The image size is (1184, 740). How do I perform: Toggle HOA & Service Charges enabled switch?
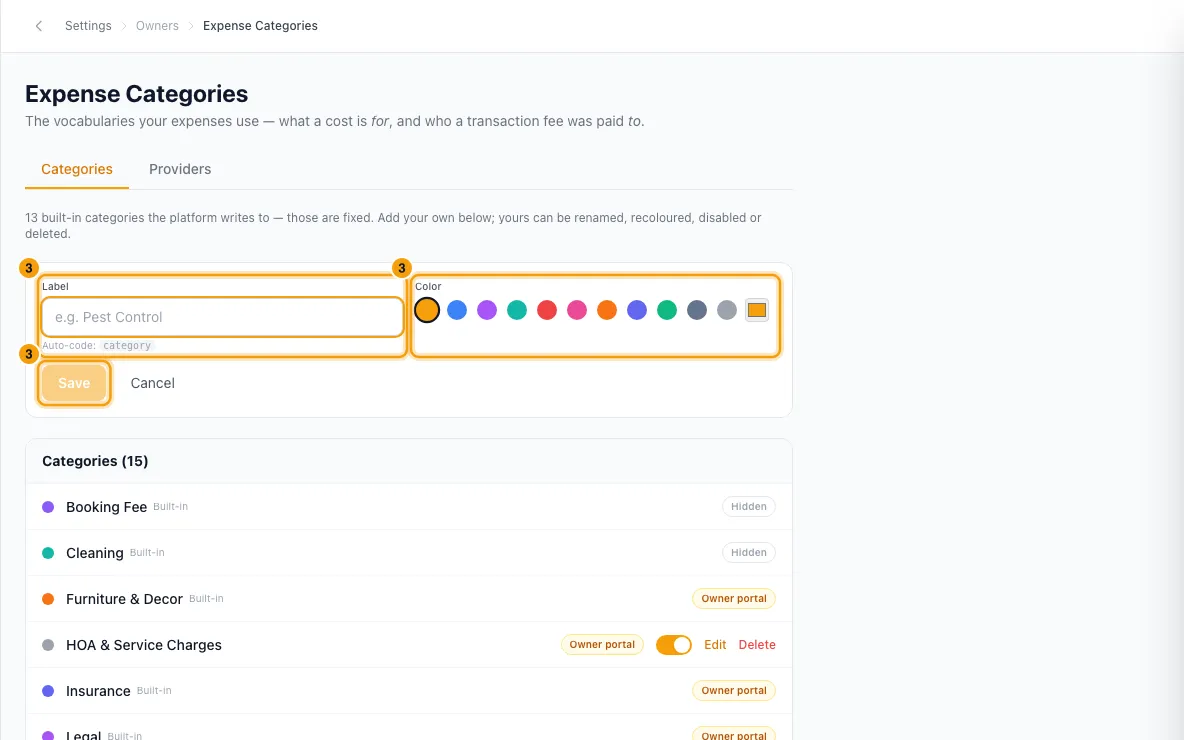pyautogui.click(x=674, y=645)
